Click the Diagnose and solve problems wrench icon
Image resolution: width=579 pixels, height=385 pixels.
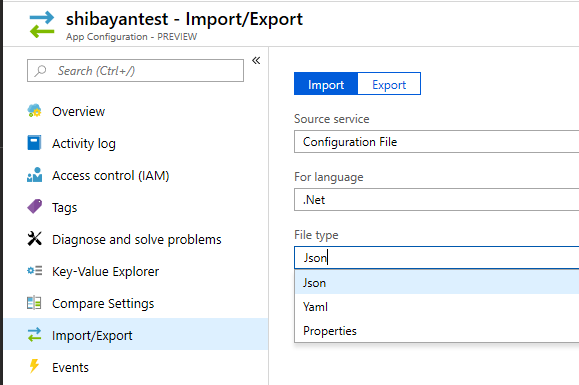(x=34, y=239)
